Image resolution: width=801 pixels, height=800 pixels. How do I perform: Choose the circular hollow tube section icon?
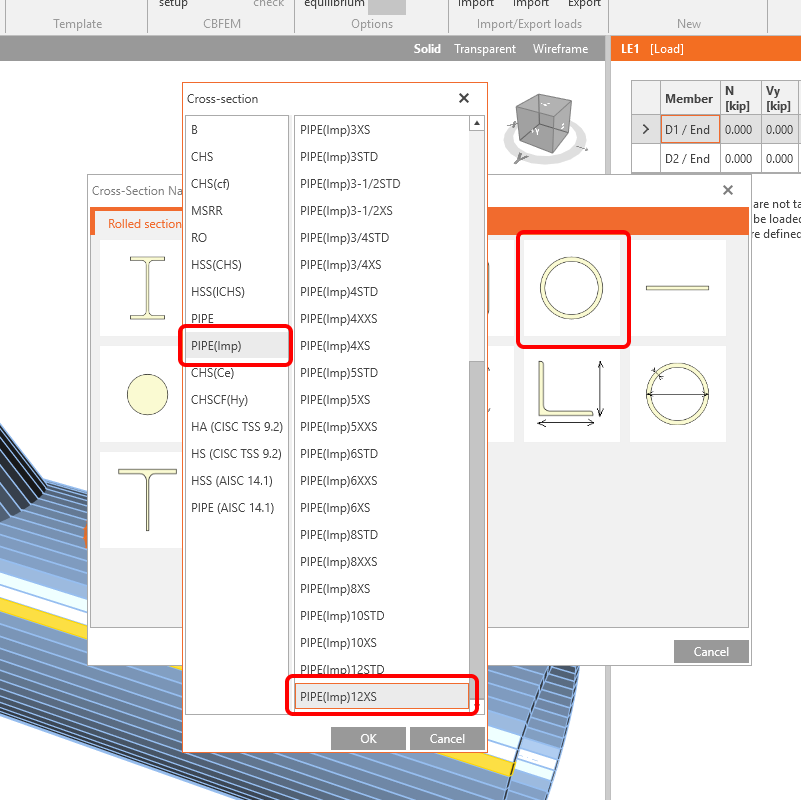click(x=572, y=287)
